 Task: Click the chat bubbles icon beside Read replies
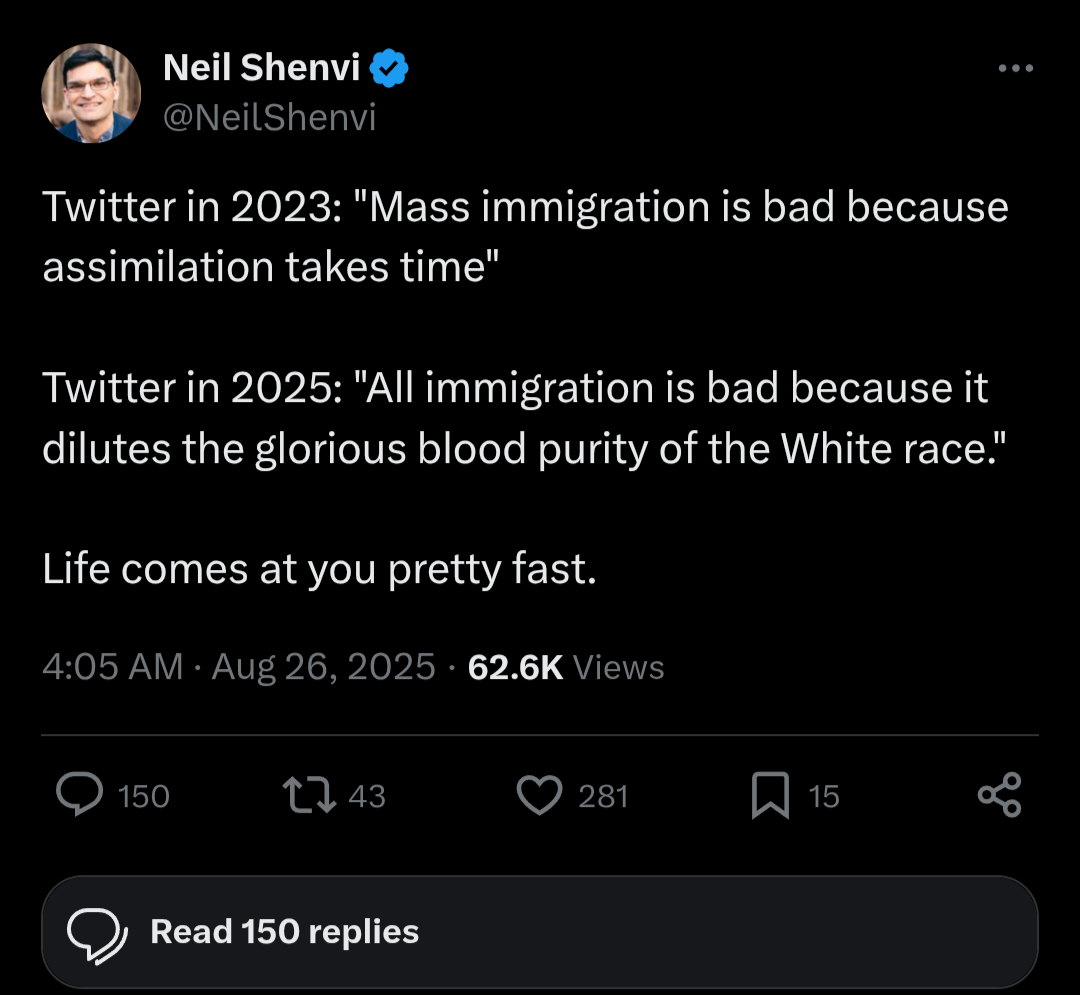pos(98,933)
